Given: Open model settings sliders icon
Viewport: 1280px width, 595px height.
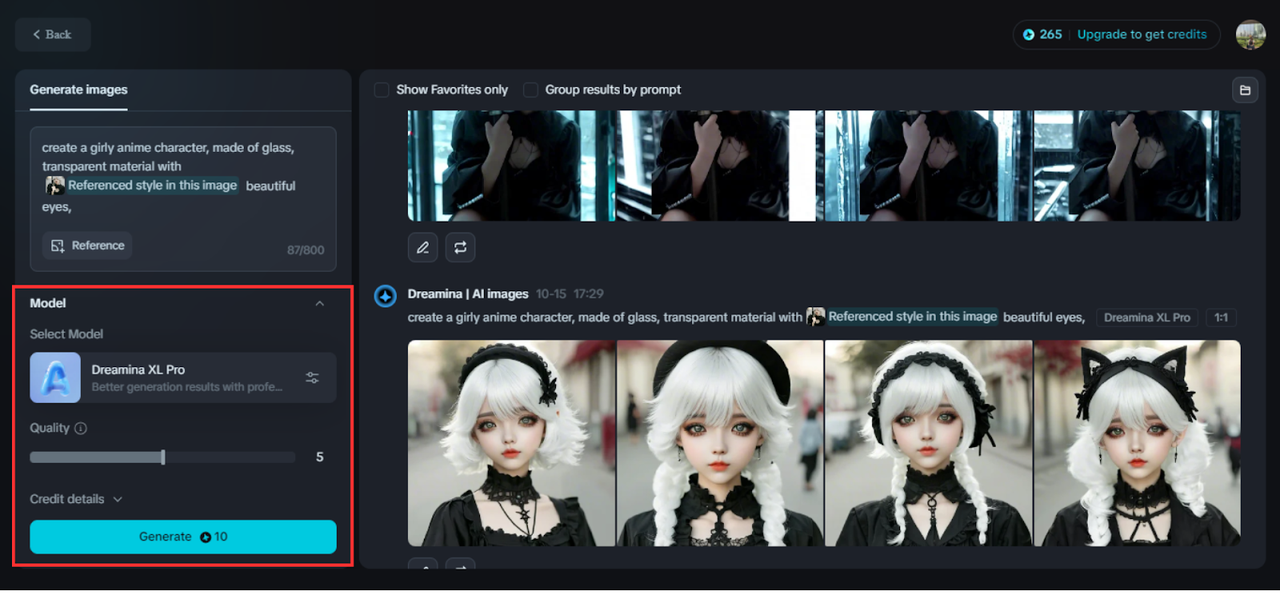Looking at the screenshot, I should coord(313,377).
